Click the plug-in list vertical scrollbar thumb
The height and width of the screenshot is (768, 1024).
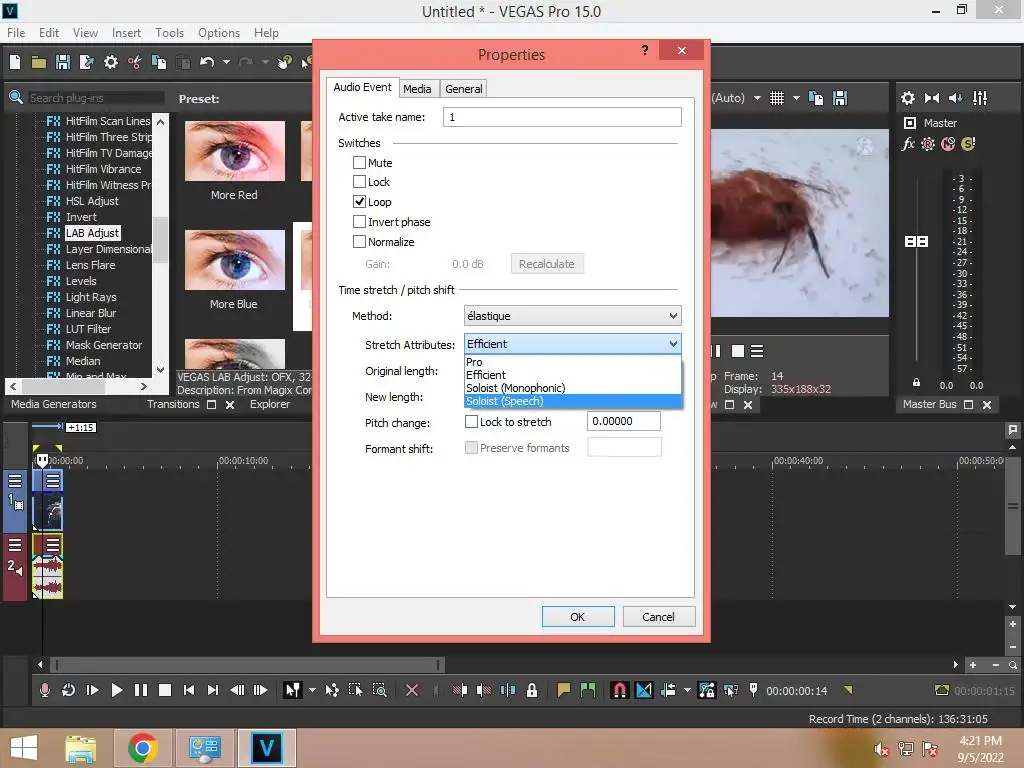coord(161,240)
